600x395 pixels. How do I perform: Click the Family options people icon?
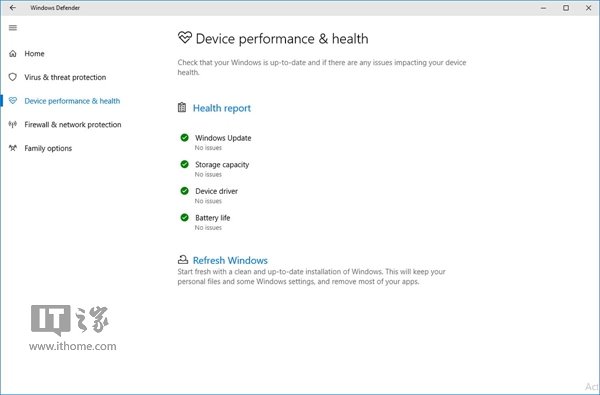(13, 148)
